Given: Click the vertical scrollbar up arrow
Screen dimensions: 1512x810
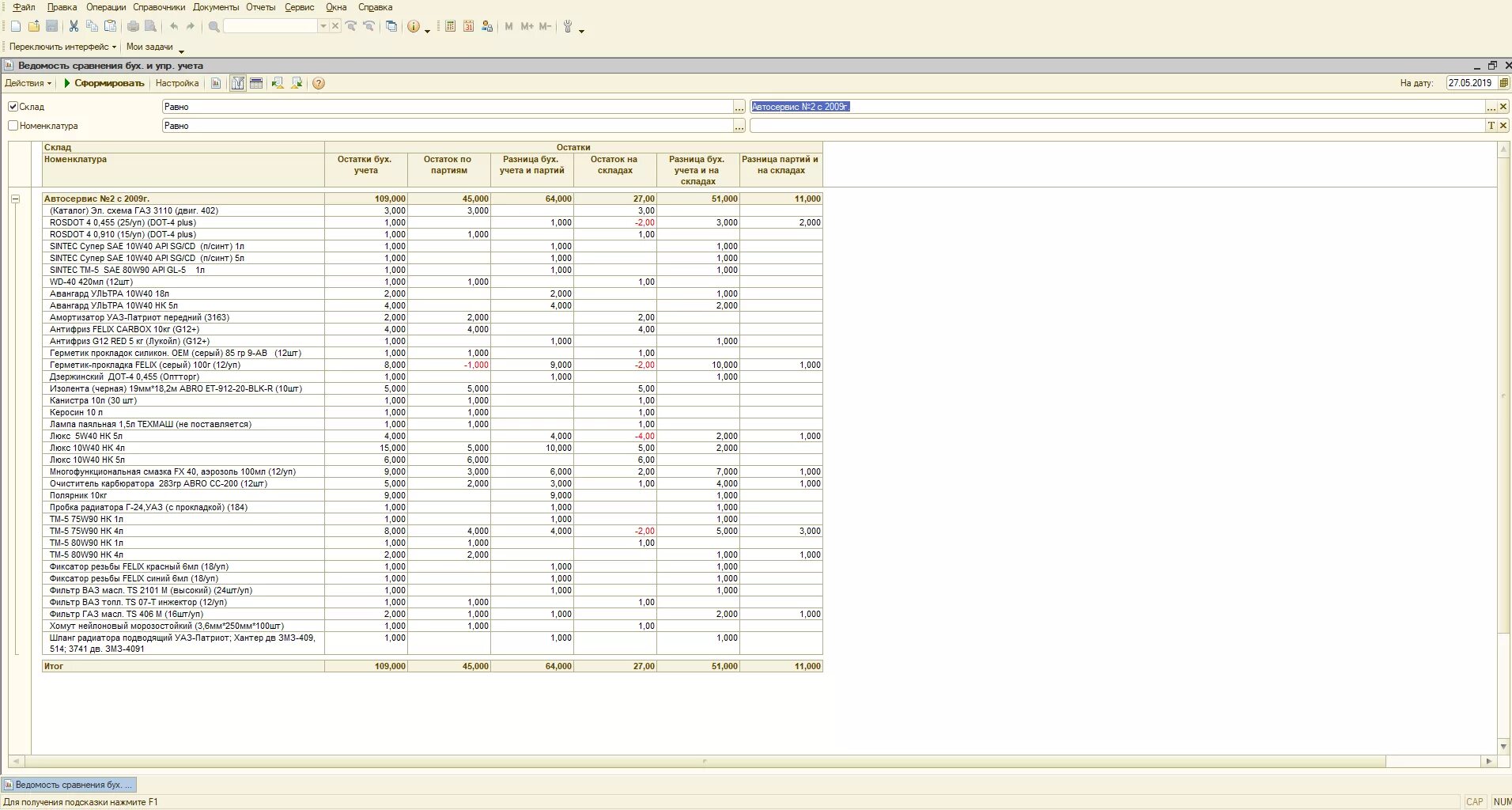Looking at the screenshot, I should coord(1503,148).
